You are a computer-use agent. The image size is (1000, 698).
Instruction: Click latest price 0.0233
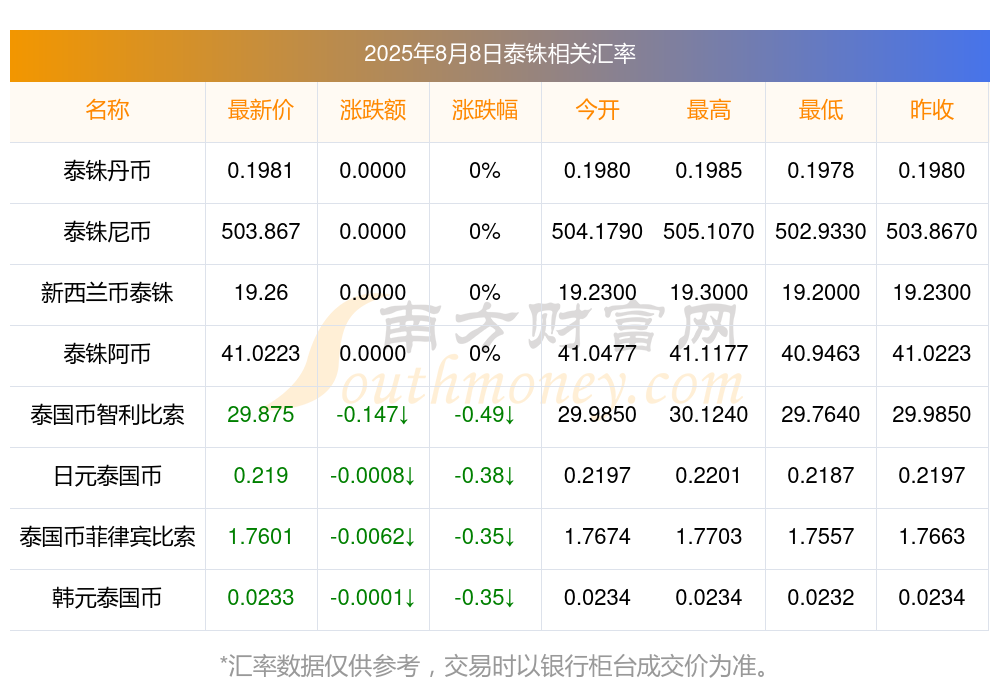tap(261, 598)
